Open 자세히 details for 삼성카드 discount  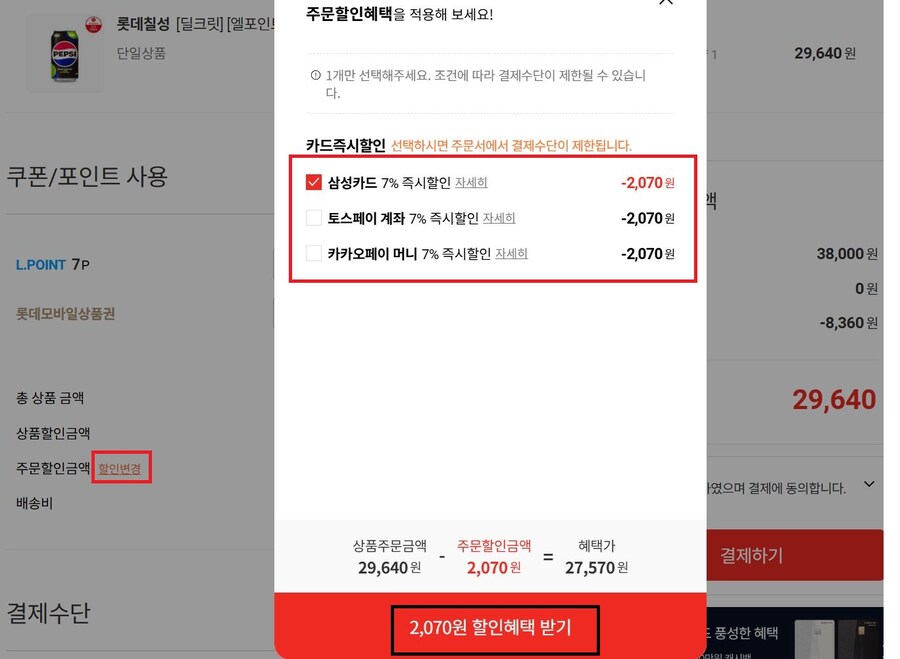point(471,183)
